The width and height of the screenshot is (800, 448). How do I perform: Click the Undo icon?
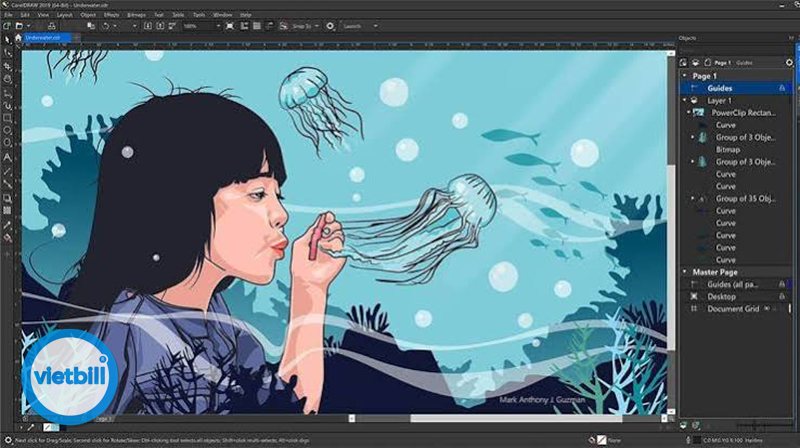tap(106, 26)
